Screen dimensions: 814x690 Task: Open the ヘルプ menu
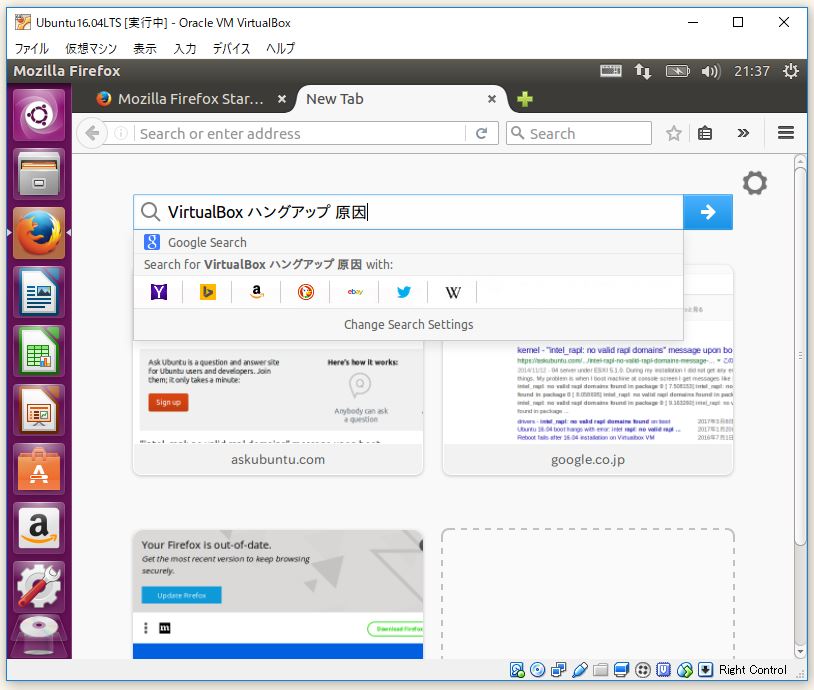tap(280, 48)
